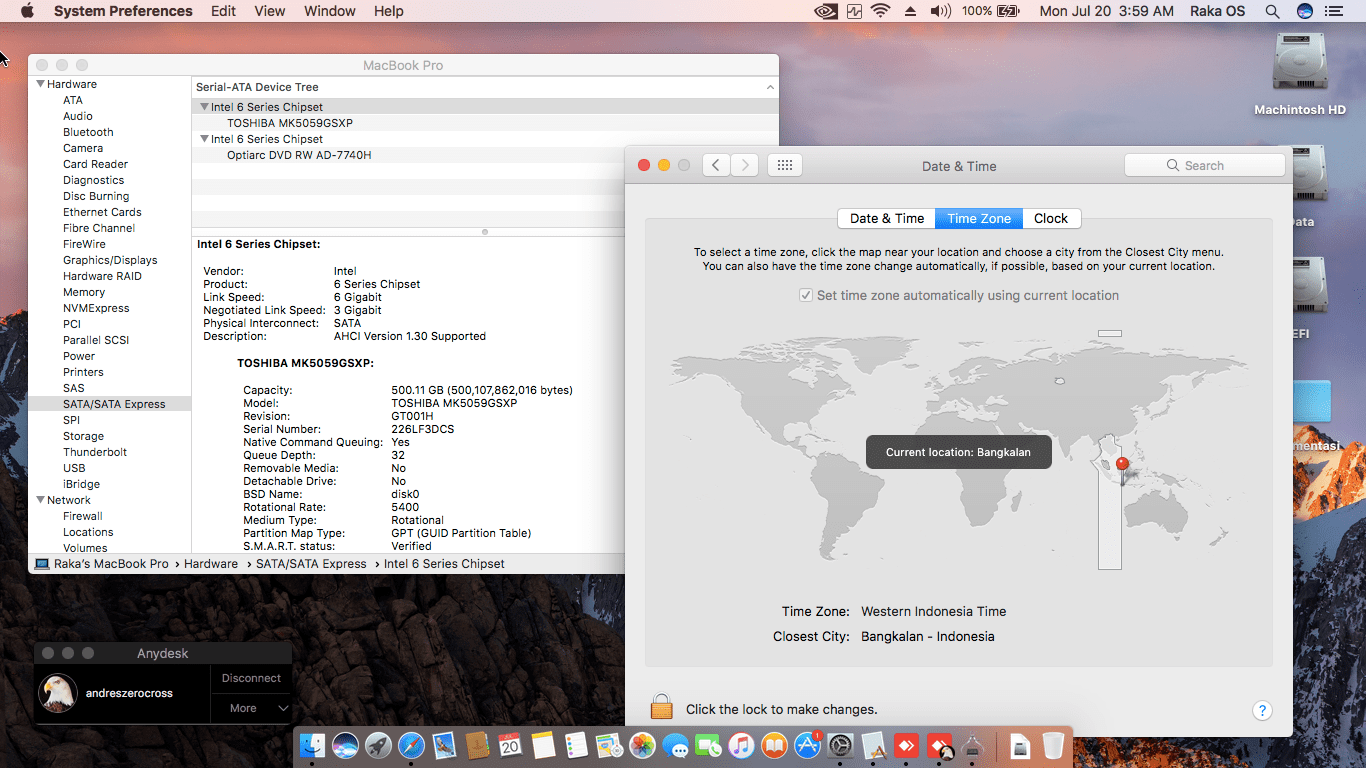Select Storage in the hardware sidebar
1366x768 pixels.
pyautogui.click(x=83, y=436)
